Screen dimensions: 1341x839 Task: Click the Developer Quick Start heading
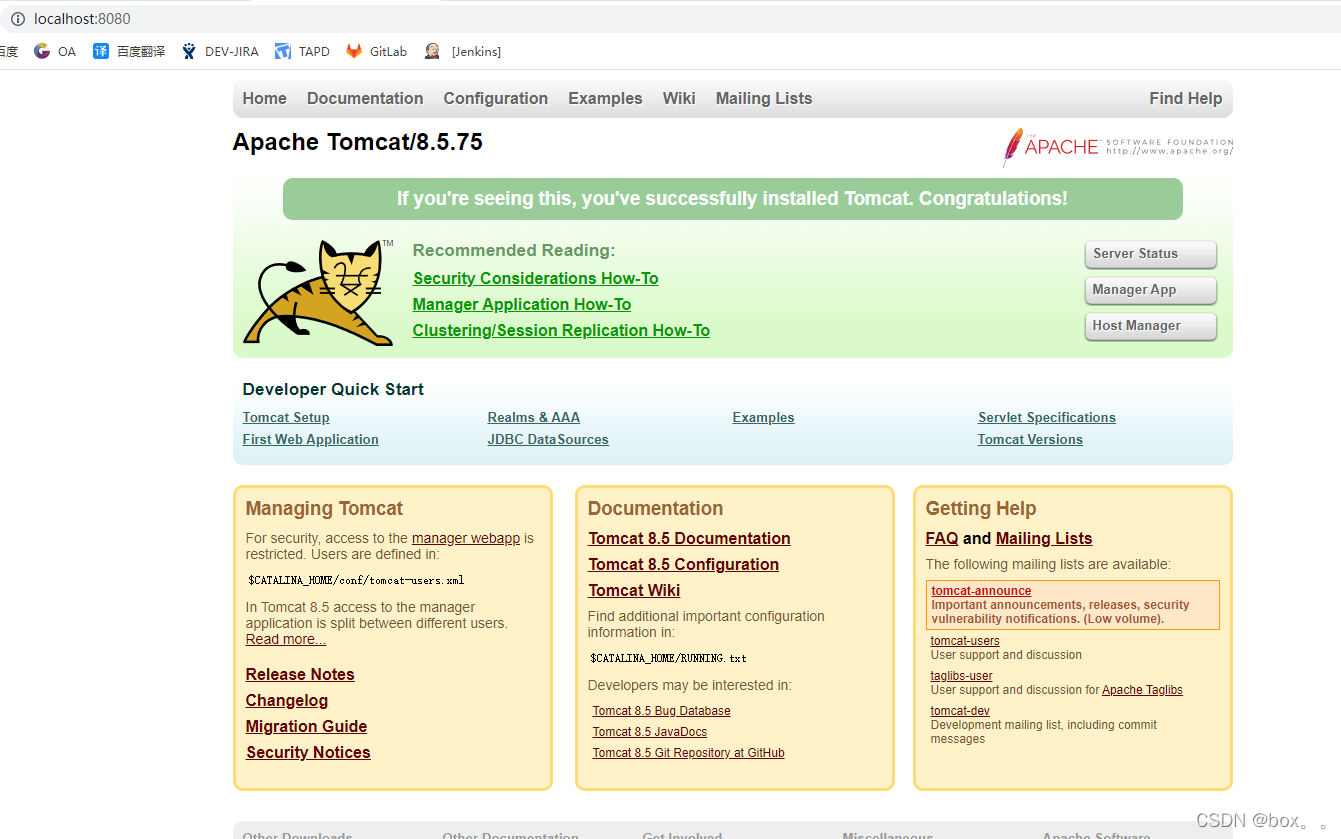pos(333,389)
